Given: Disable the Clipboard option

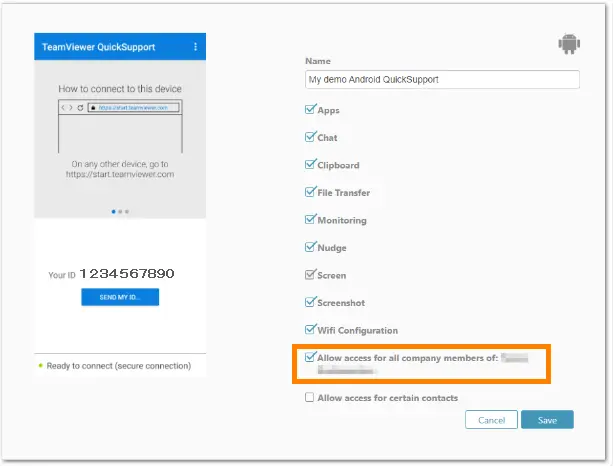Looking at the screenshot, I should point(310,164).
